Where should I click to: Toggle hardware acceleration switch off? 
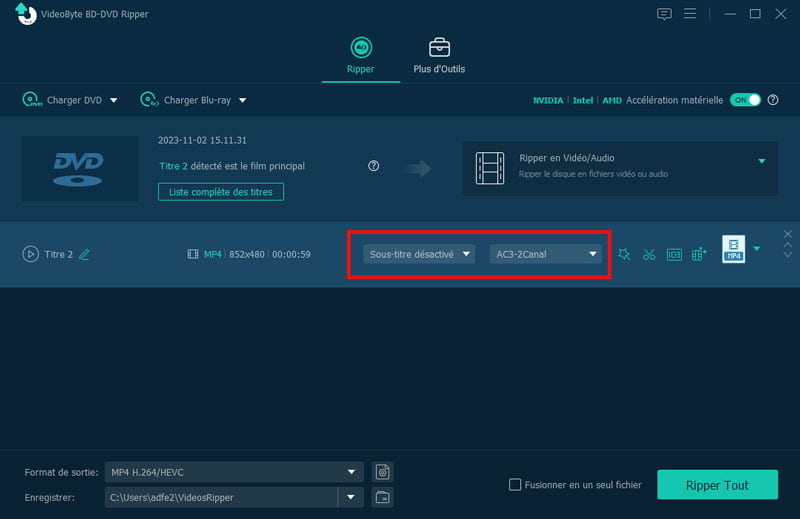coord(745,100)
